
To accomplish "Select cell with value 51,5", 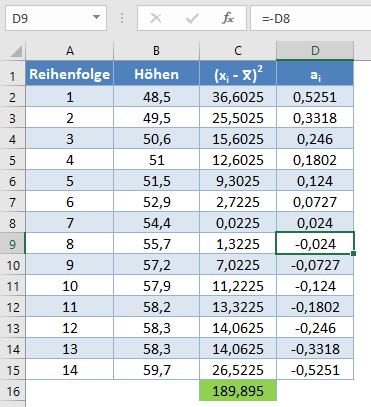I will click(156, 181).
